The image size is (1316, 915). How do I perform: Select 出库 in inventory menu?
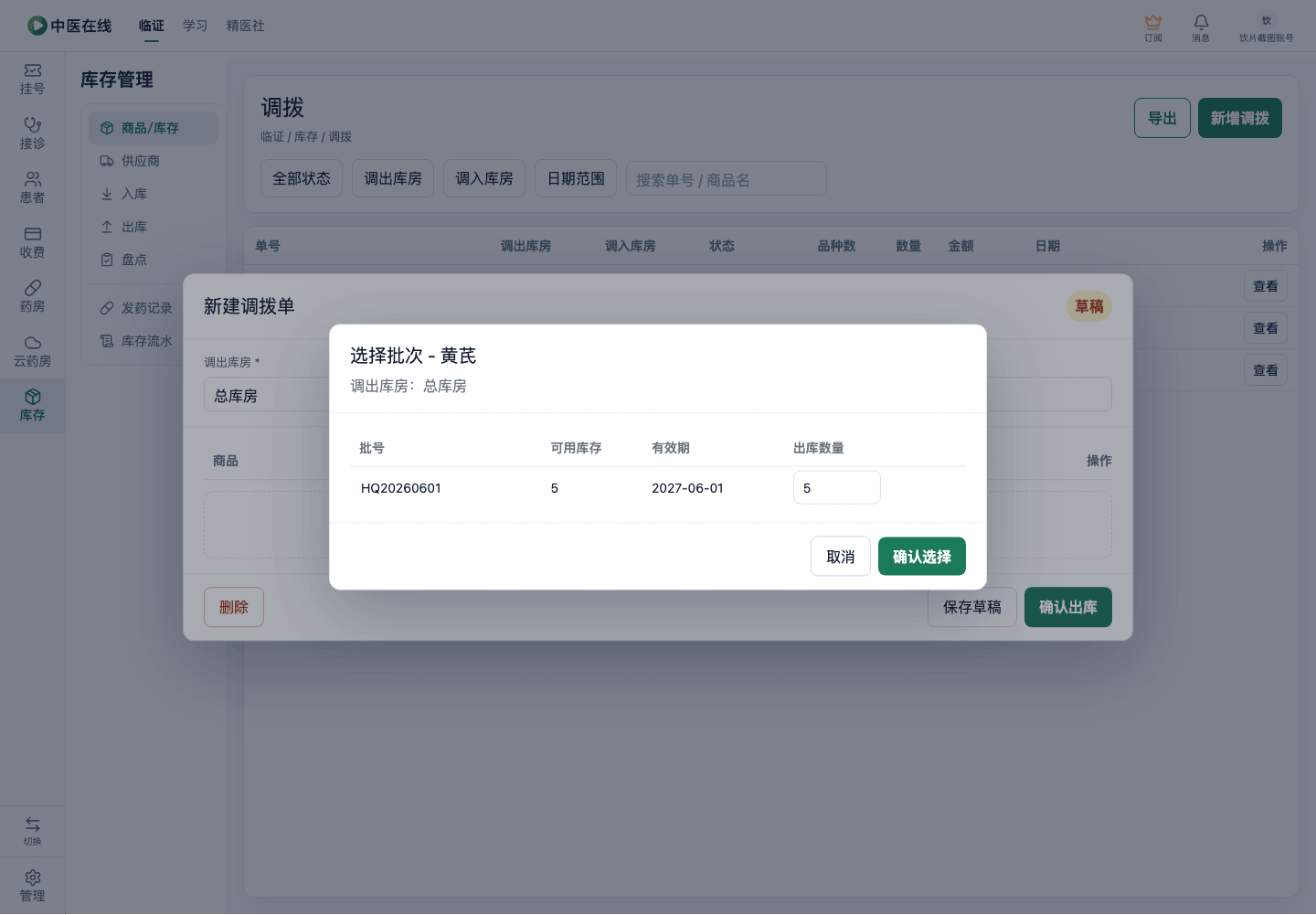(x=154, y=227)
